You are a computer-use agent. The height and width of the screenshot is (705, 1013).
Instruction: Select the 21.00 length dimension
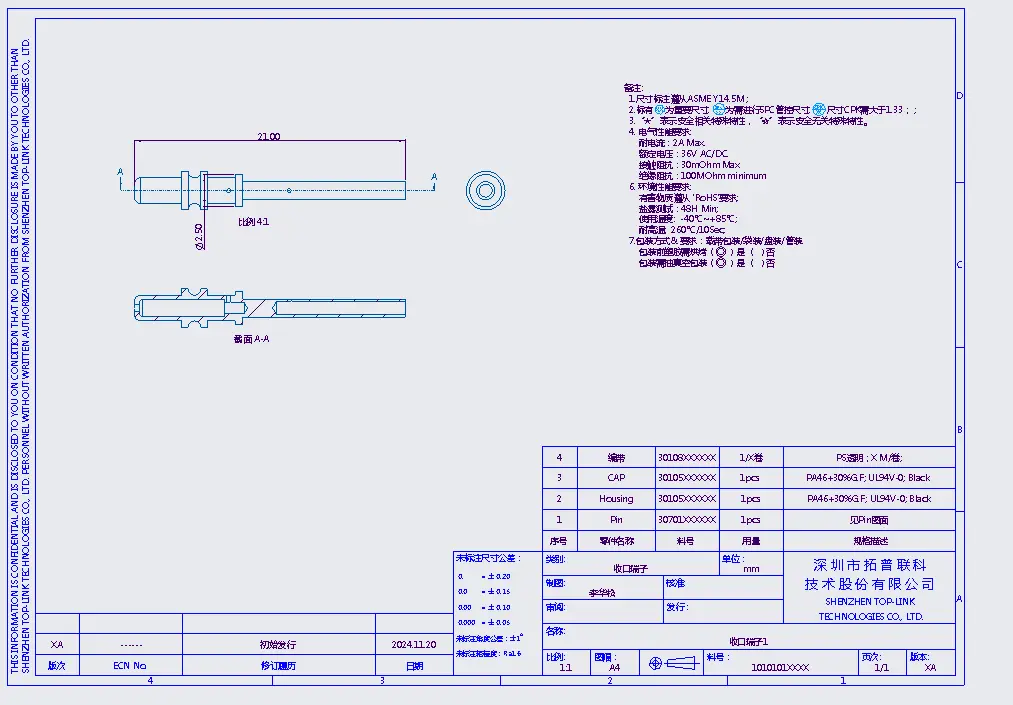[x=269, y=137]
